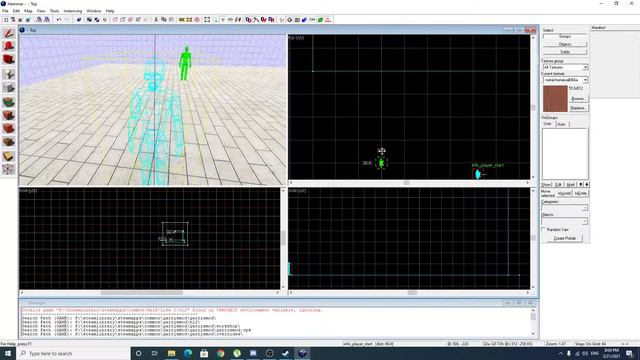Click the Redo arrow in toolbar
Viewport: 640px width, 360px height.
point(67,20)
